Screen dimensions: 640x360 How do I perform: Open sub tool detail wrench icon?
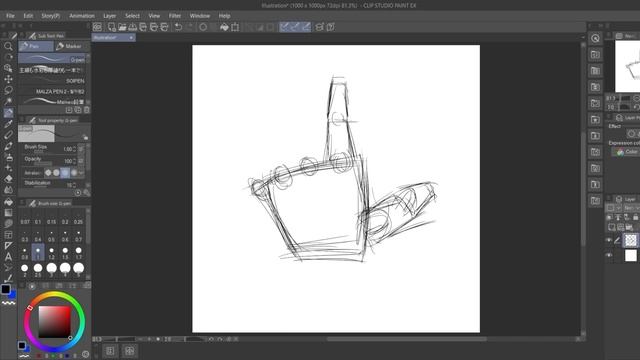(x=87, y=192)
